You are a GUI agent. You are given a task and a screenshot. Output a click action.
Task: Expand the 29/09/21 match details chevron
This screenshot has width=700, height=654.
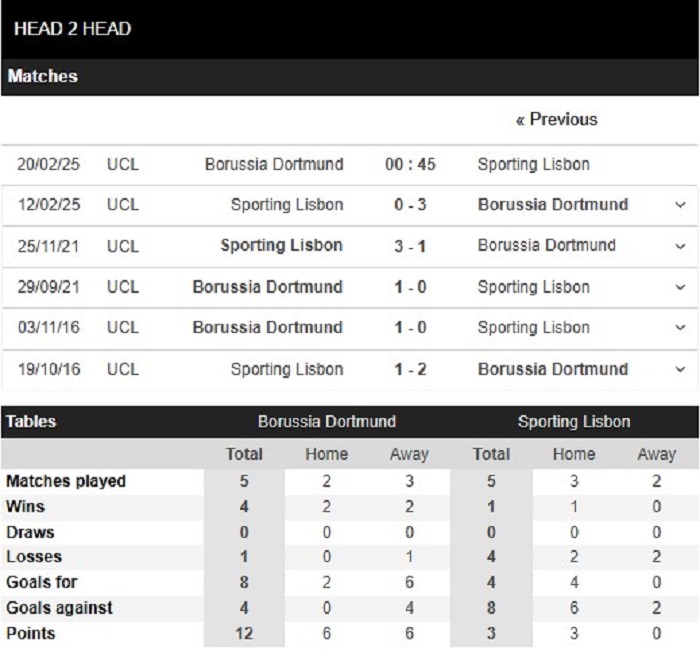(680, 287)
